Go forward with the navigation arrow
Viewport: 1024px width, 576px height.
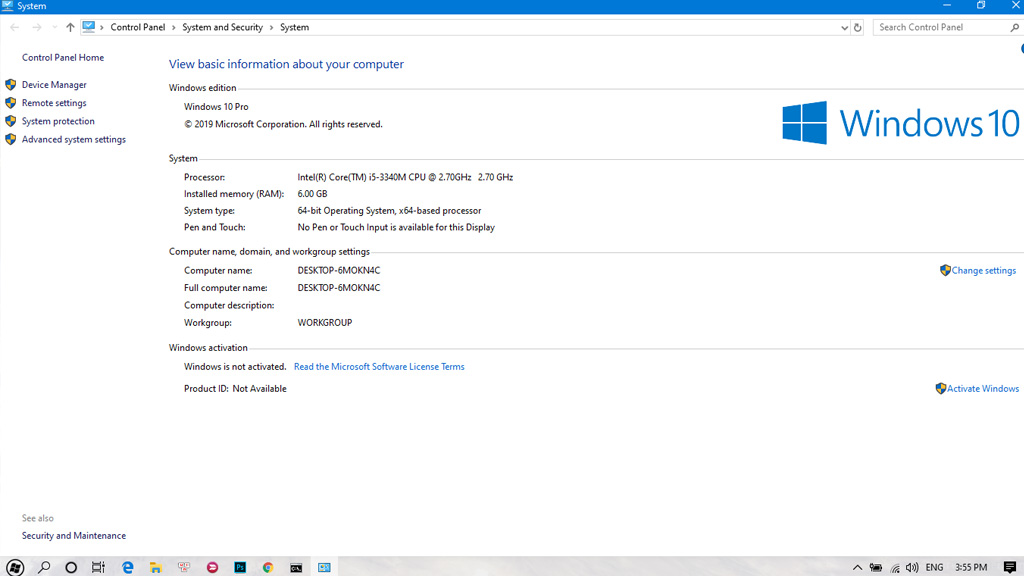[37, 27]
